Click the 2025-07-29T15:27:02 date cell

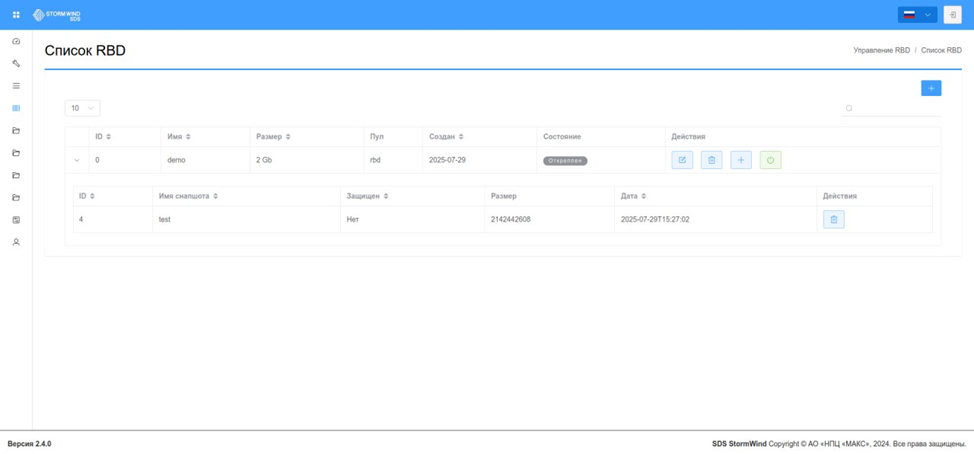point(716,219)
